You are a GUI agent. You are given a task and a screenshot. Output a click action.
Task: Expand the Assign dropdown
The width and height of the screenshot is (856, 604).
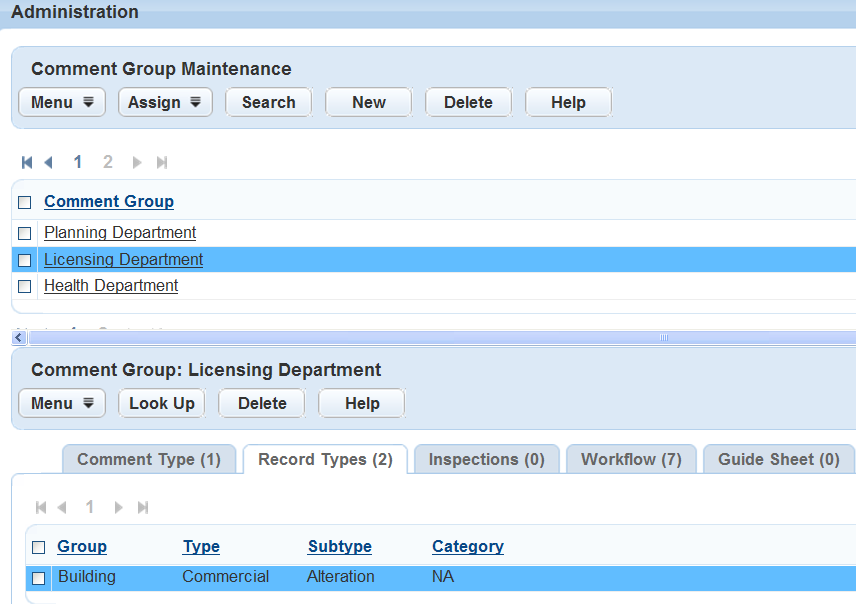coord(165,102)
